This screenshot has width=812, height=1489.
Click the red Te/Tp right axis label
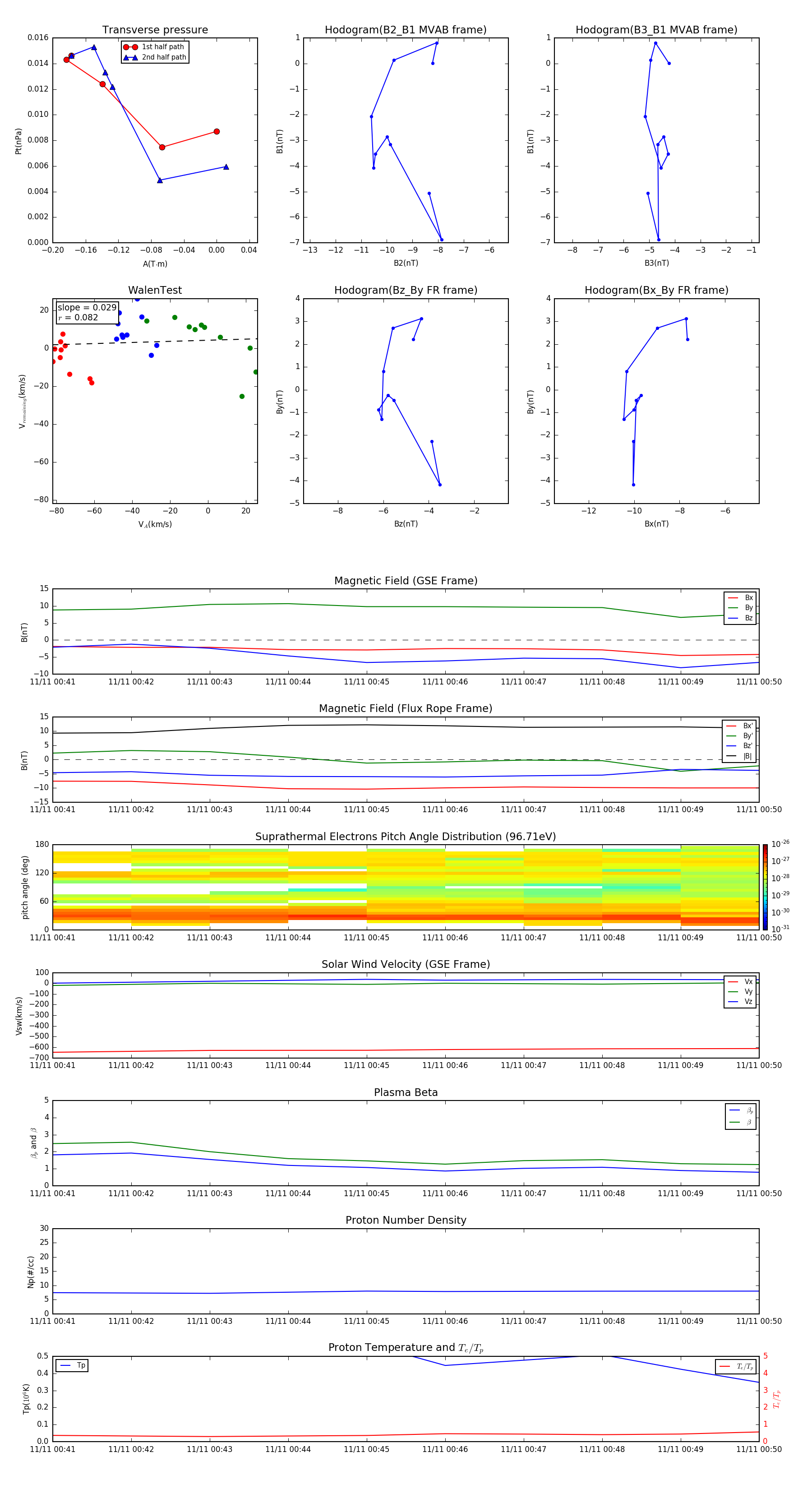[x=776, y=1399]
